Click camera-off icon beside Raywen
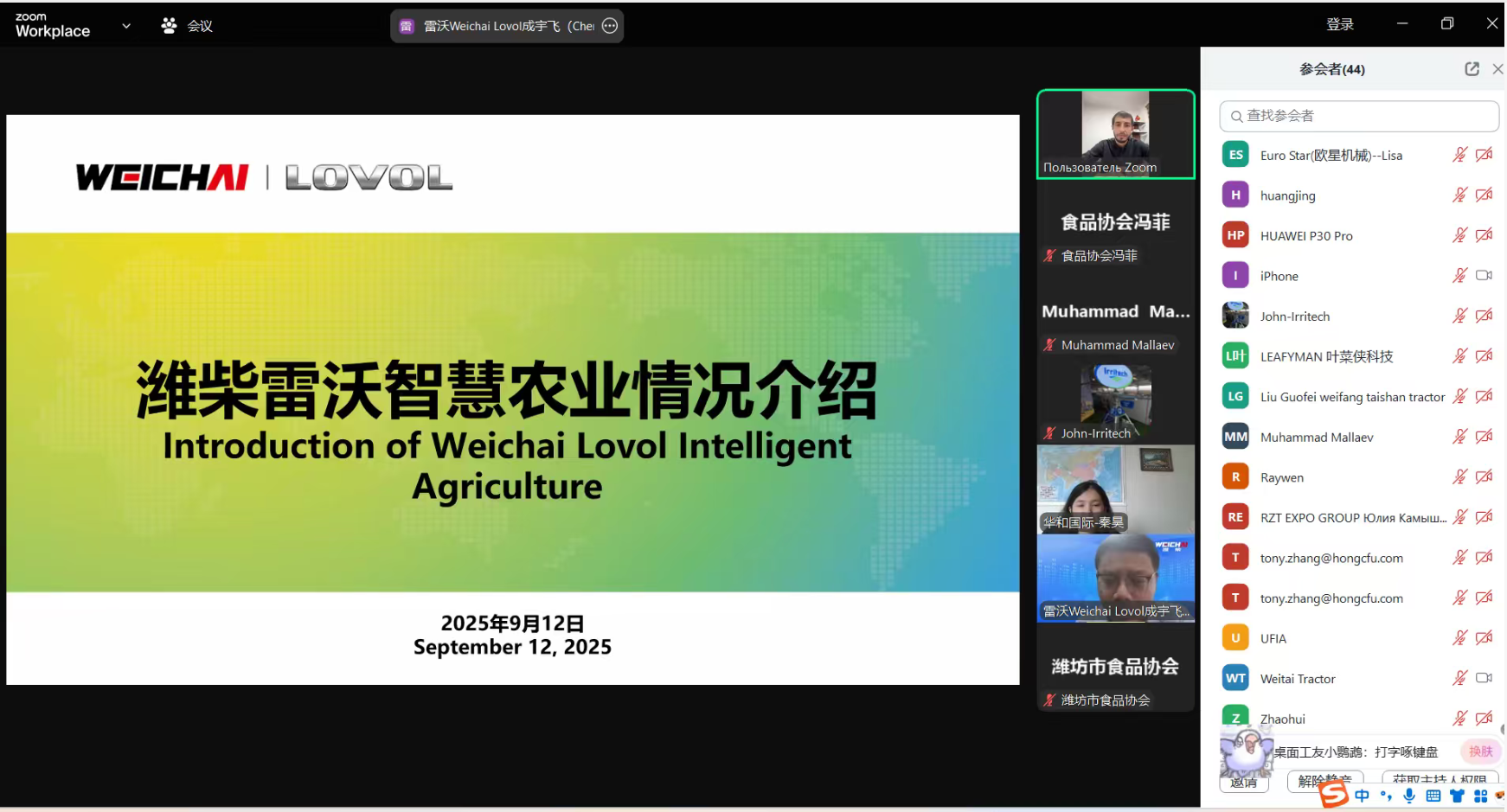Viewport: 1507px width, 812px height. [1484, 476]
